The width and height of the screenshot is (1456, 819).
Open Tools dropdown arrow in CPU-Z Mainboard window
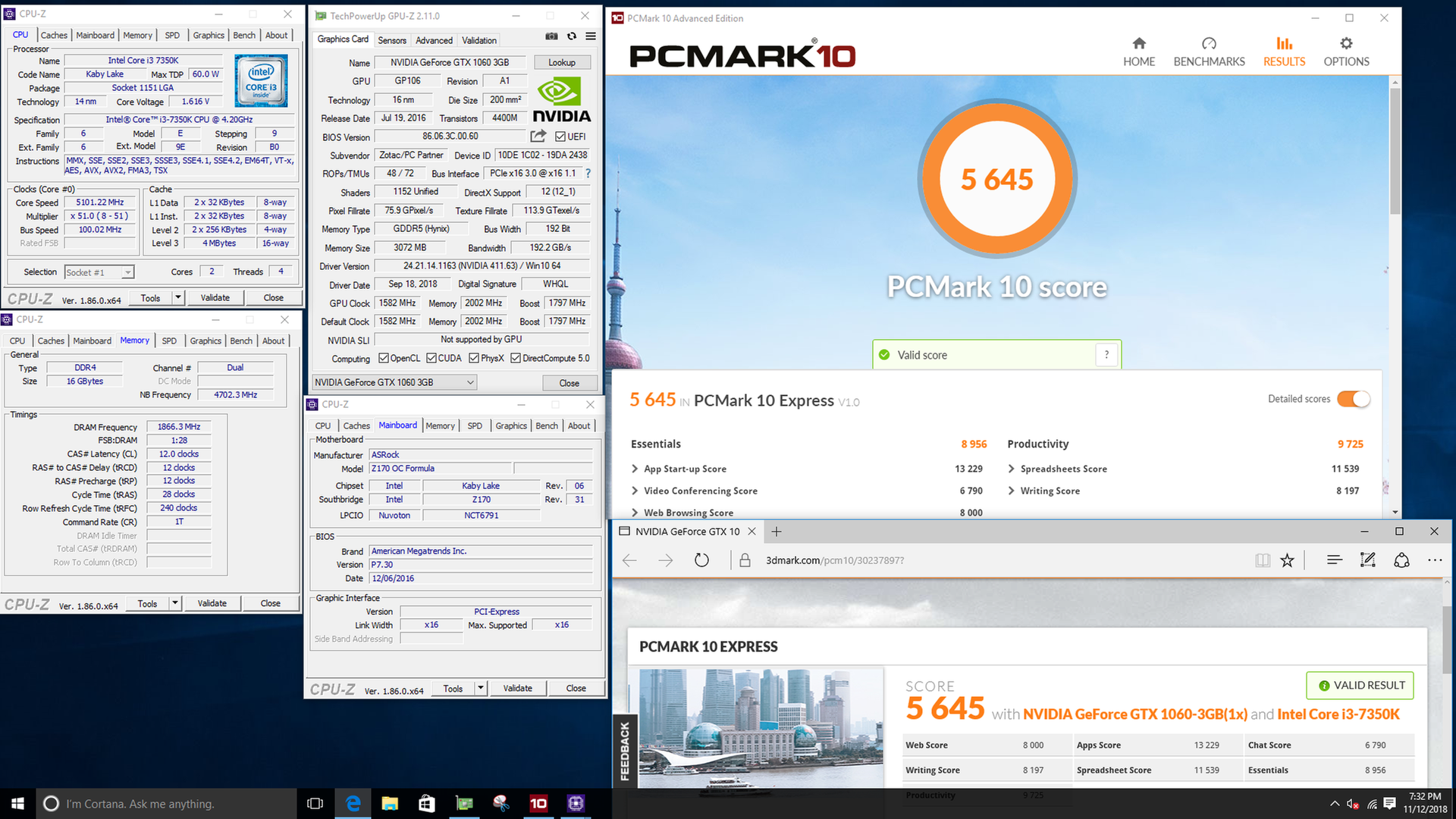click(x=481, y=689)
